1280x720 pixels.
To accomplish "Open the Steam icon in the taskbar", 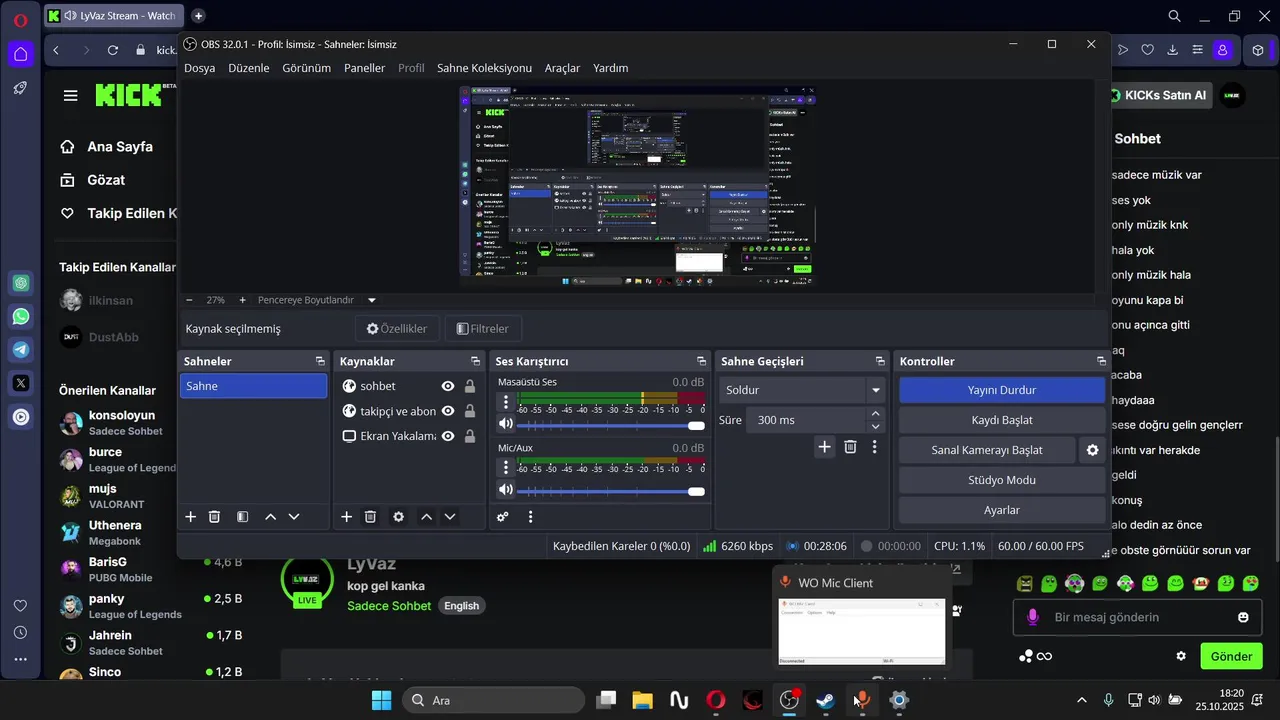I will [x=825, y=700].
